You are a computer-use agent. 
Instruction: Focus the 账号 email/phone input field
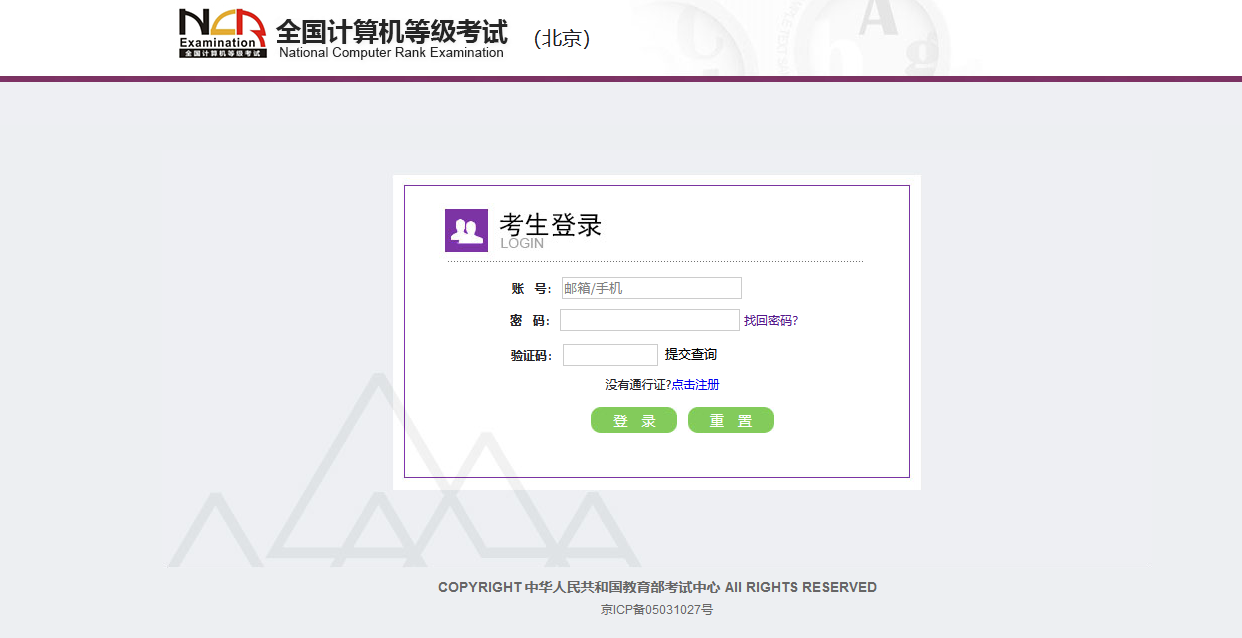[x=651, y=288]
